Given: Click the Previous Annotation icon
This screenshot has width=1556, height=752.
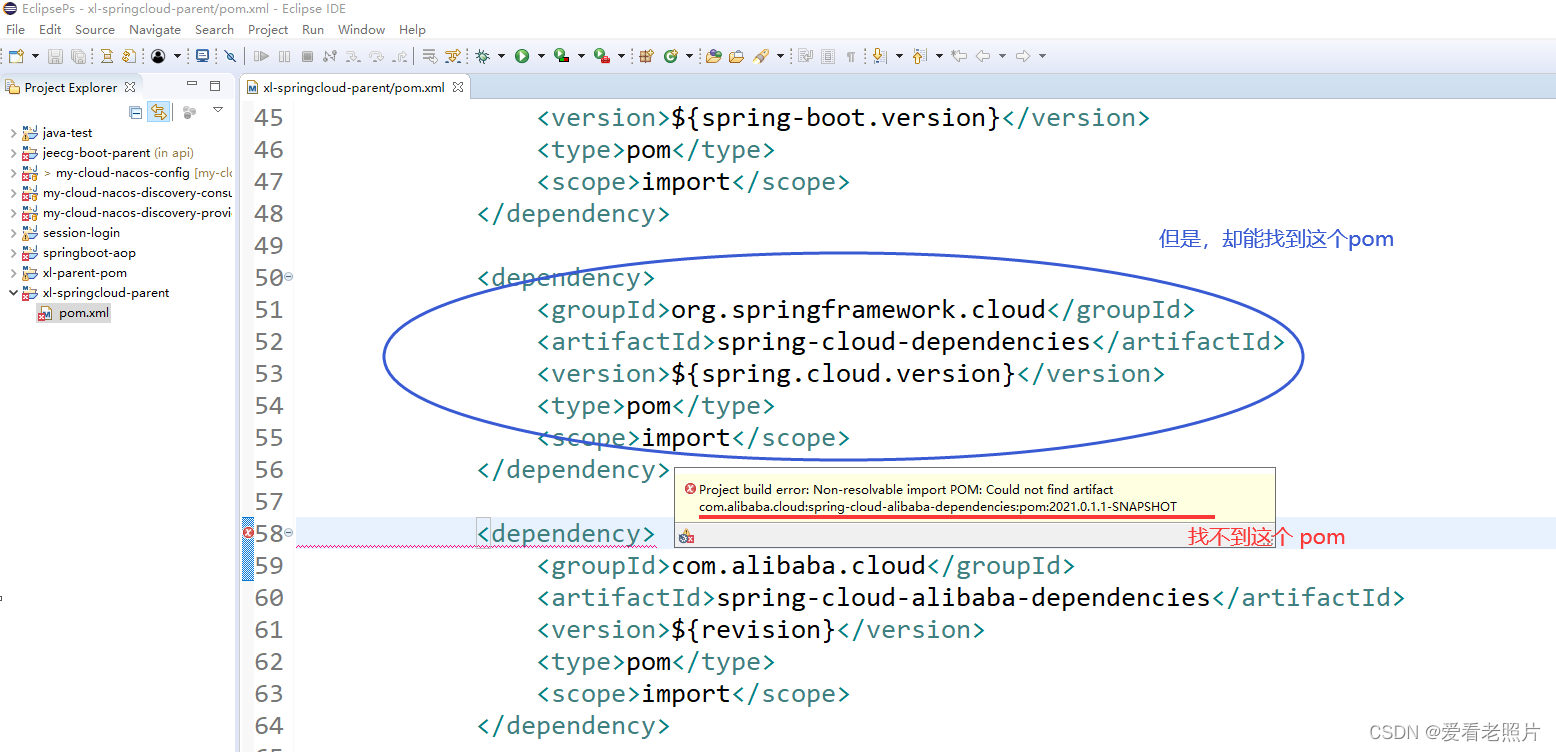Looking at the screenshot, I should 919,56.
